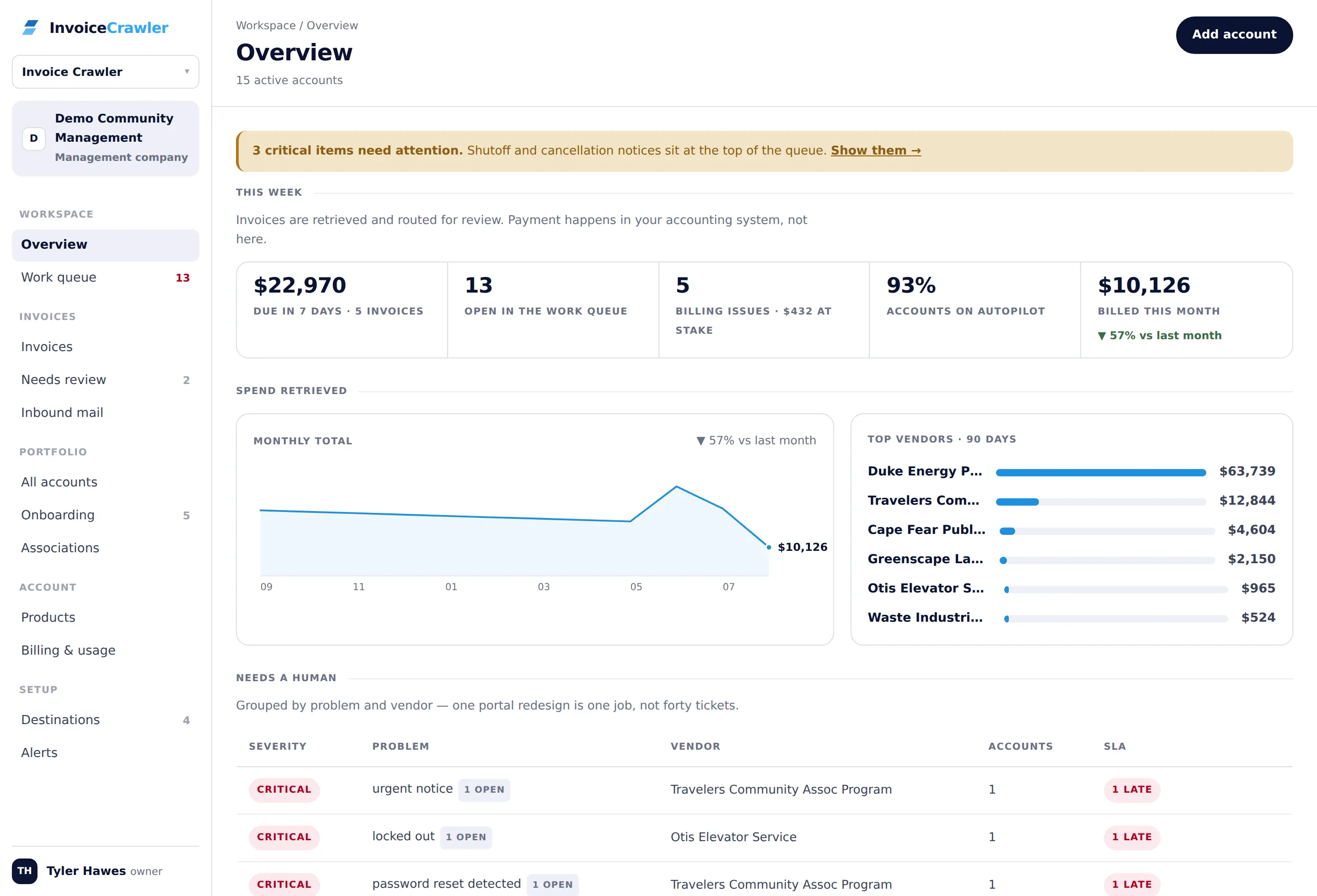Click the 93% accounts on autopilot card

(x=974, y=310)
